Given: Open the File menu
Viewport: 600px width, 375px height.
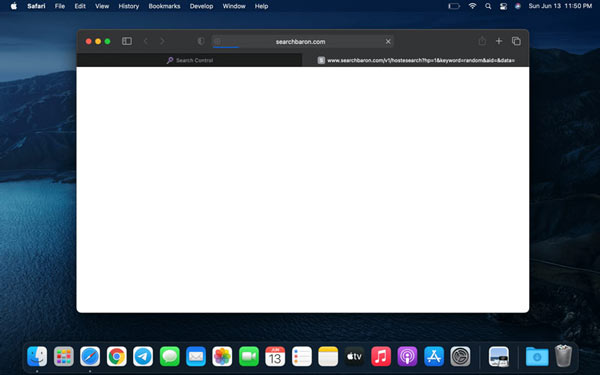Looking at the screenshot, I should pos(60,6).
